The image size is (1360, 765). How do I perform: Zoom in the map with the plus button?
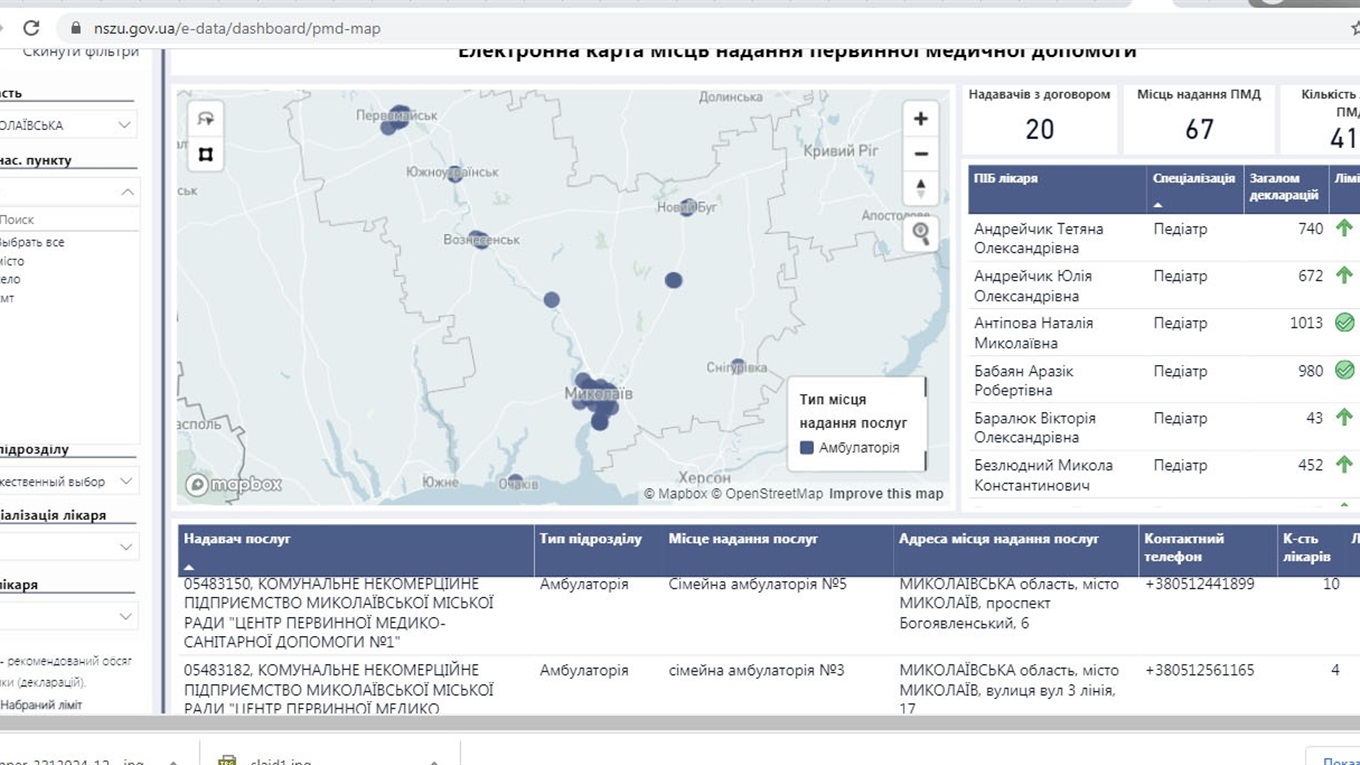point(921,119)
